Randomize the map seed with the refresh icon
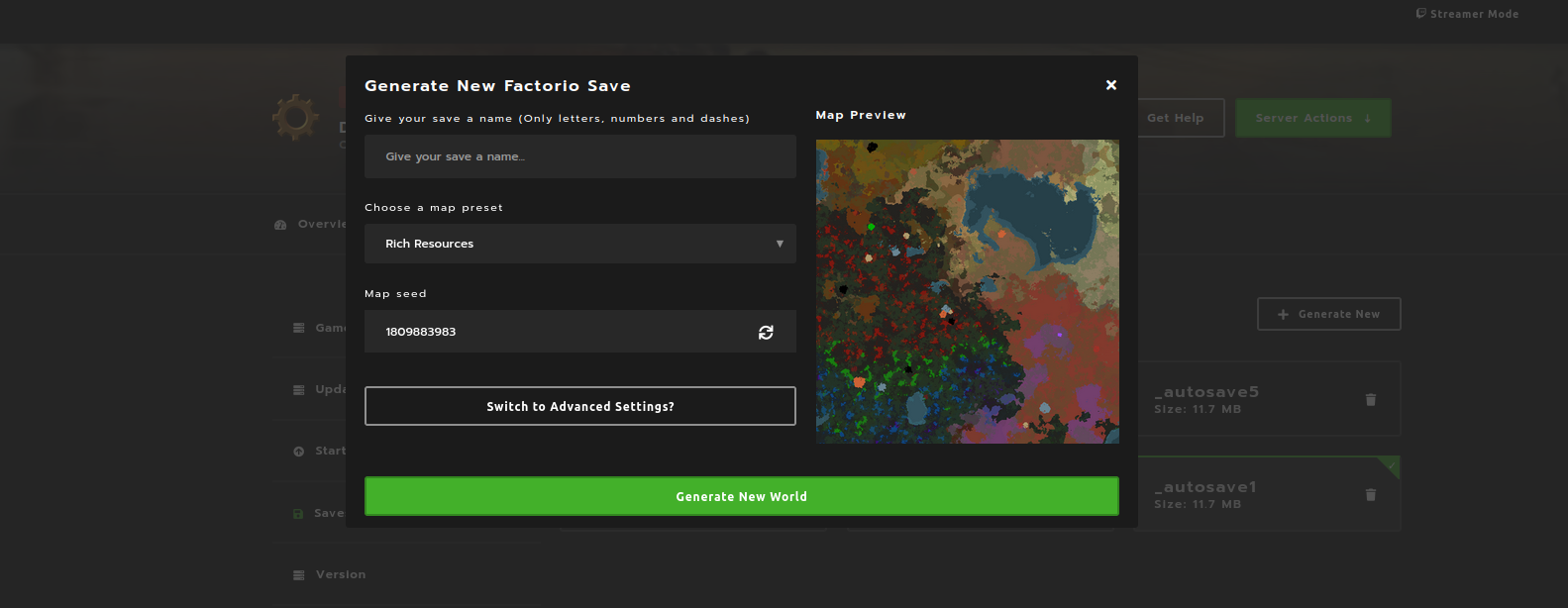 click(766, 333)
